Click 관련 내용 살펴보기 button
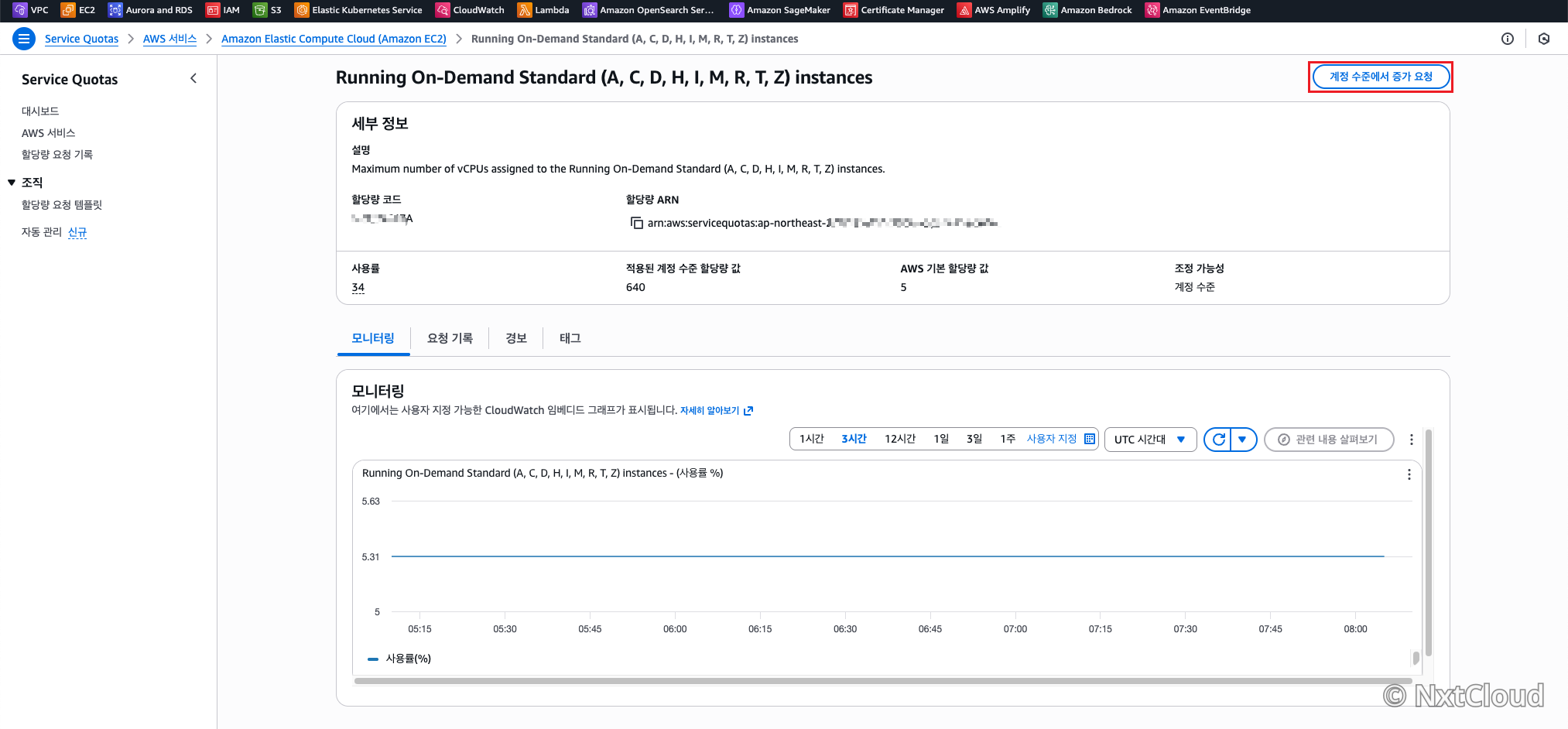1568x729 pixels. pyautogui.click(x=1329, y=440)
